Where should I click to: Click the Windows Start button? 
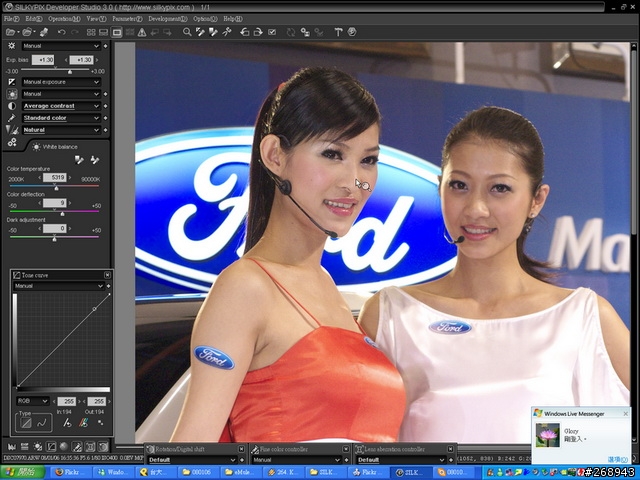click(22, 472)
